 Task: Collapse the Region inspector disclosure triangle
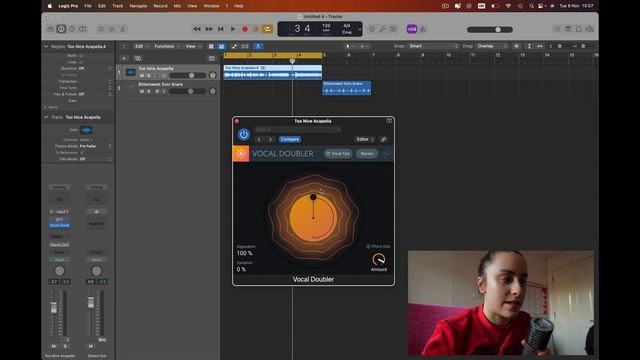point(46,47)
